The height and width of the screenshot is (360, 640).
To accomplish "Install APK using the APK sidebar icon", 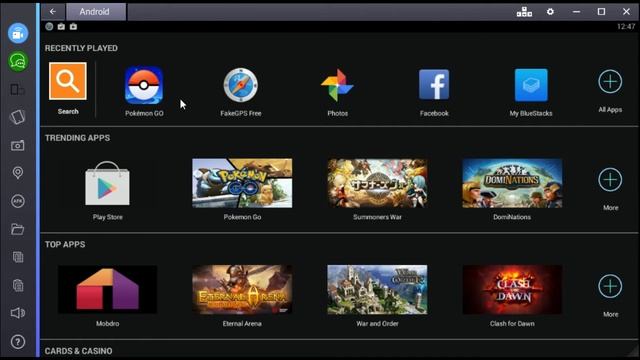I will coord(18,201).
